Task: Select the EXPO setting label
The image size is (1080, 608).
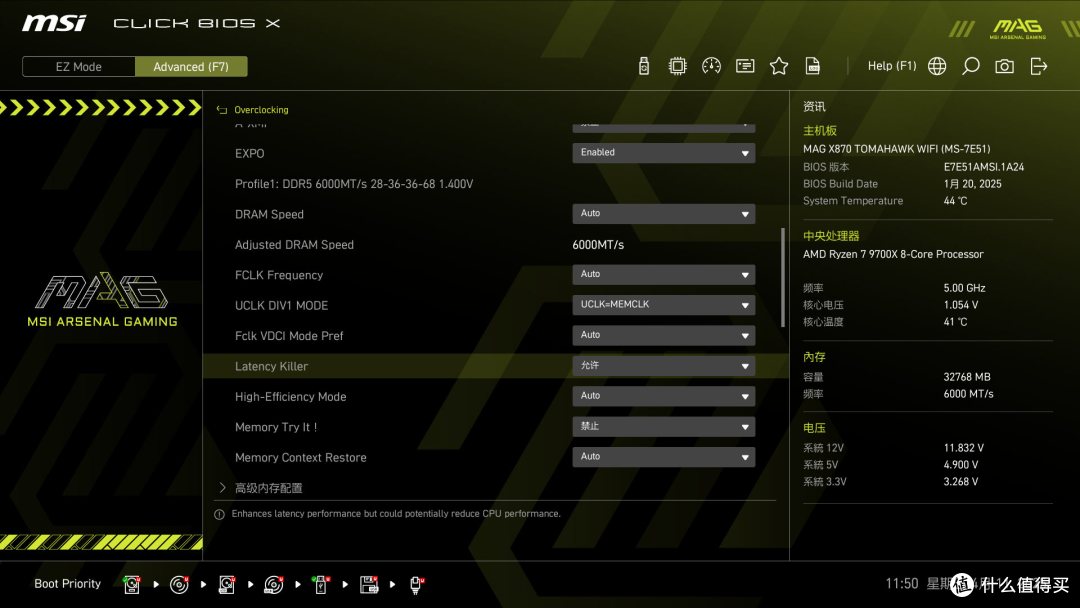Action: click(x=249, y=154)
